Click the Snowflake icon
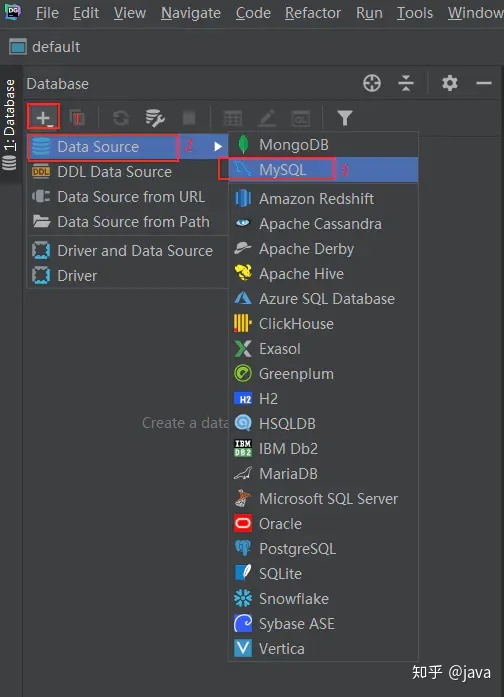Viewport: 504px width, 697px height. click(243, 598)
